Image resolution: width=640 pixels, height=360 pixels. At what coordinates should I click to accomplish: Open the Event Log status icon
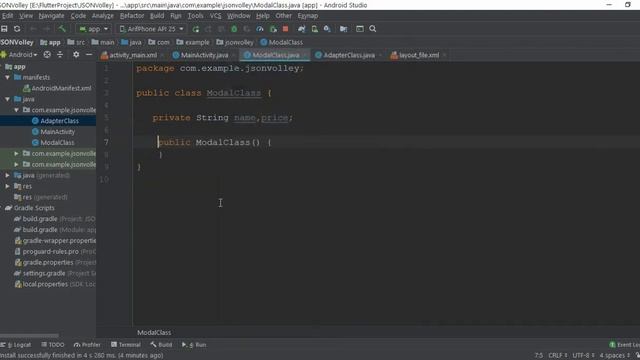(624, 345)
